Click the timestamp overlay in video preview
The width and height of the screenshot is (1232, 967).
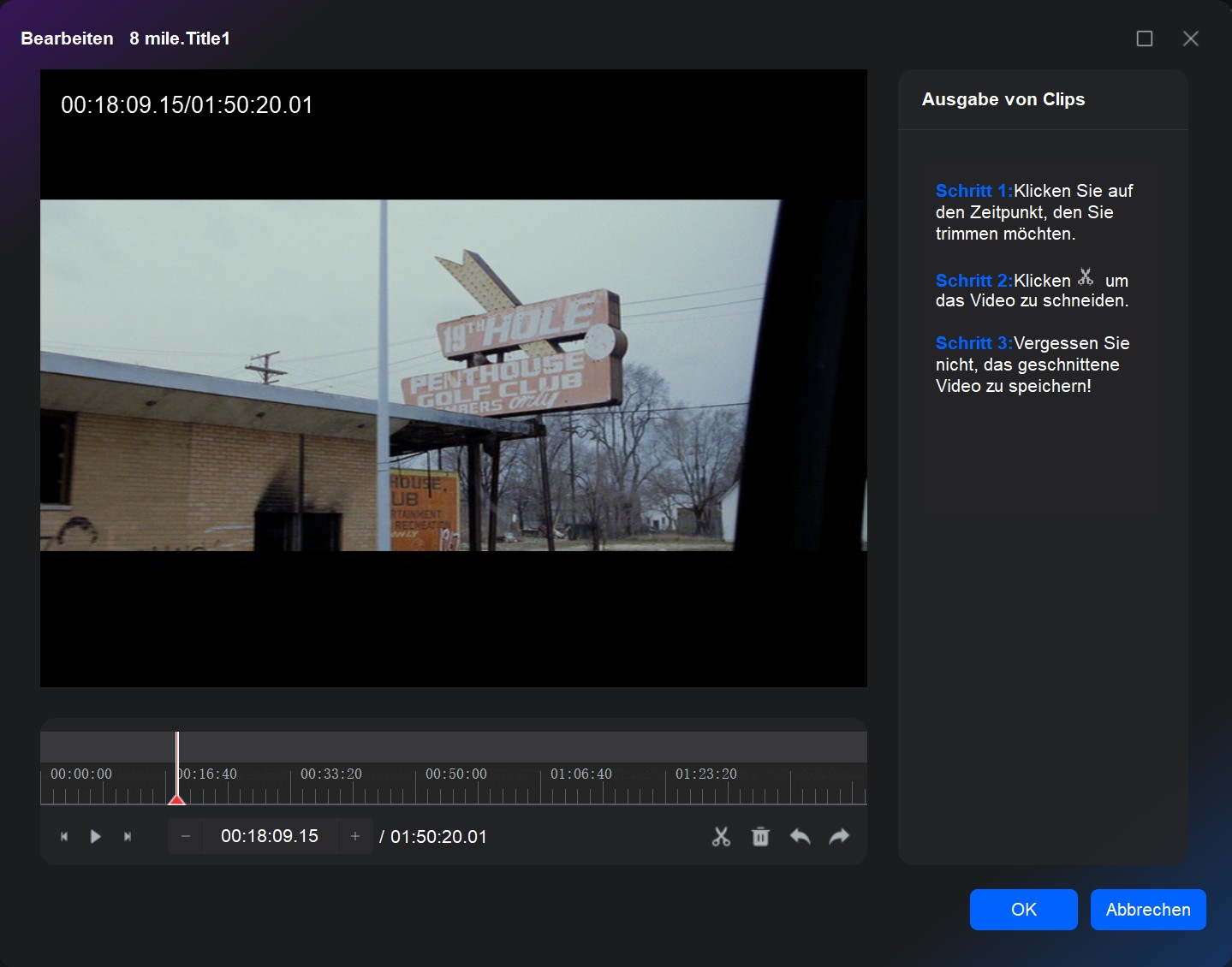click(187, 105)
